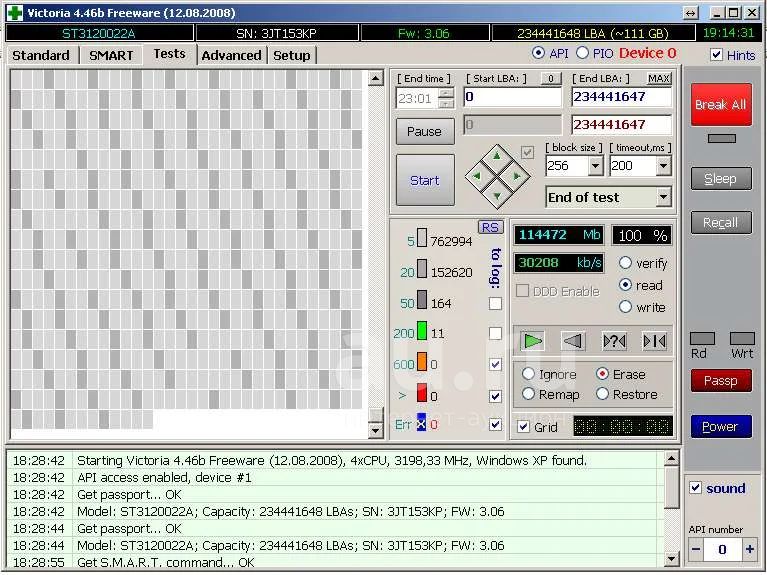Image resolution: width=767 pixels, height=575 pixels.
Task: Toggle log checkbox for 600 ms blocks
Action: point(495,364)
